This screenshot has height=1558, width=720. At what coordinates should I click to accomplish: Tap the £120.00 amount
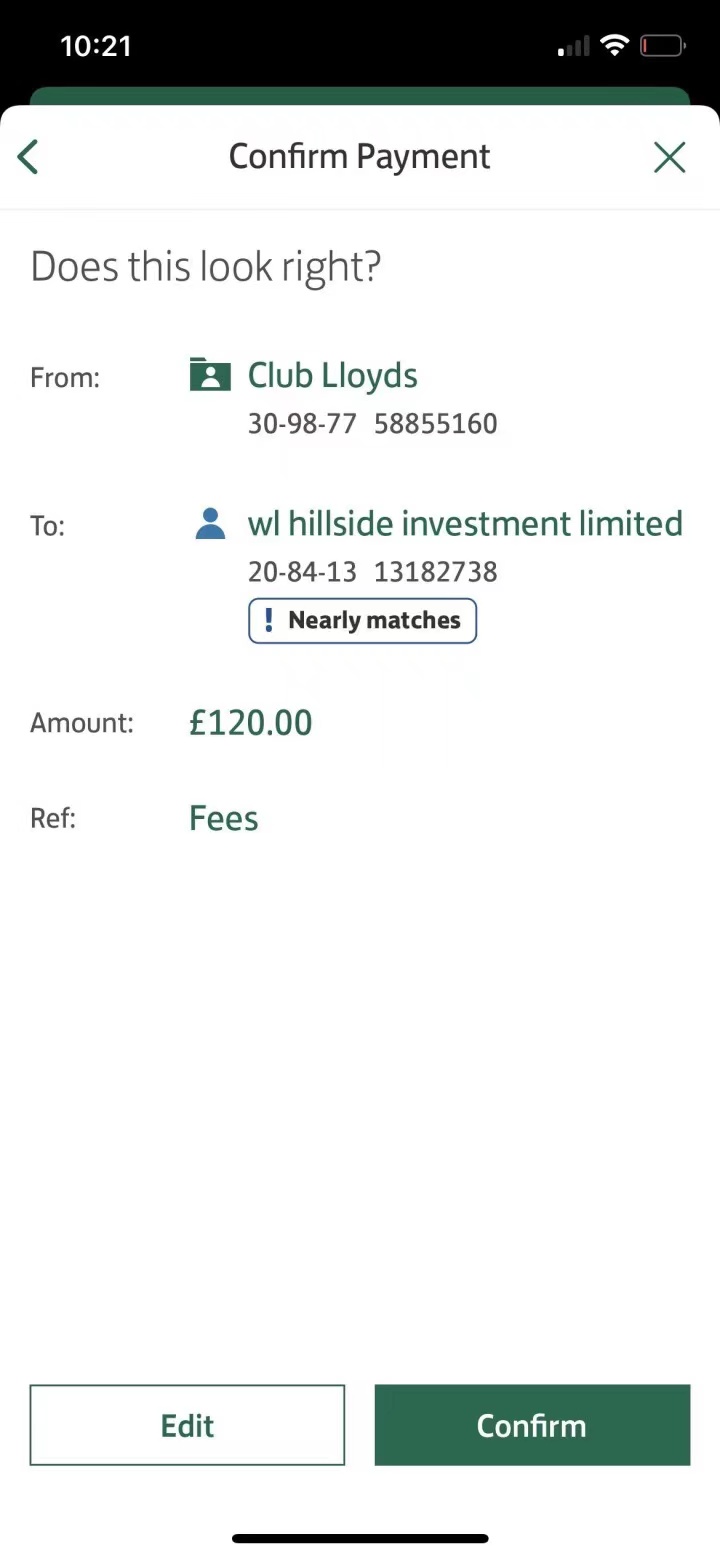pyautogui.click(x=251, y=722)
